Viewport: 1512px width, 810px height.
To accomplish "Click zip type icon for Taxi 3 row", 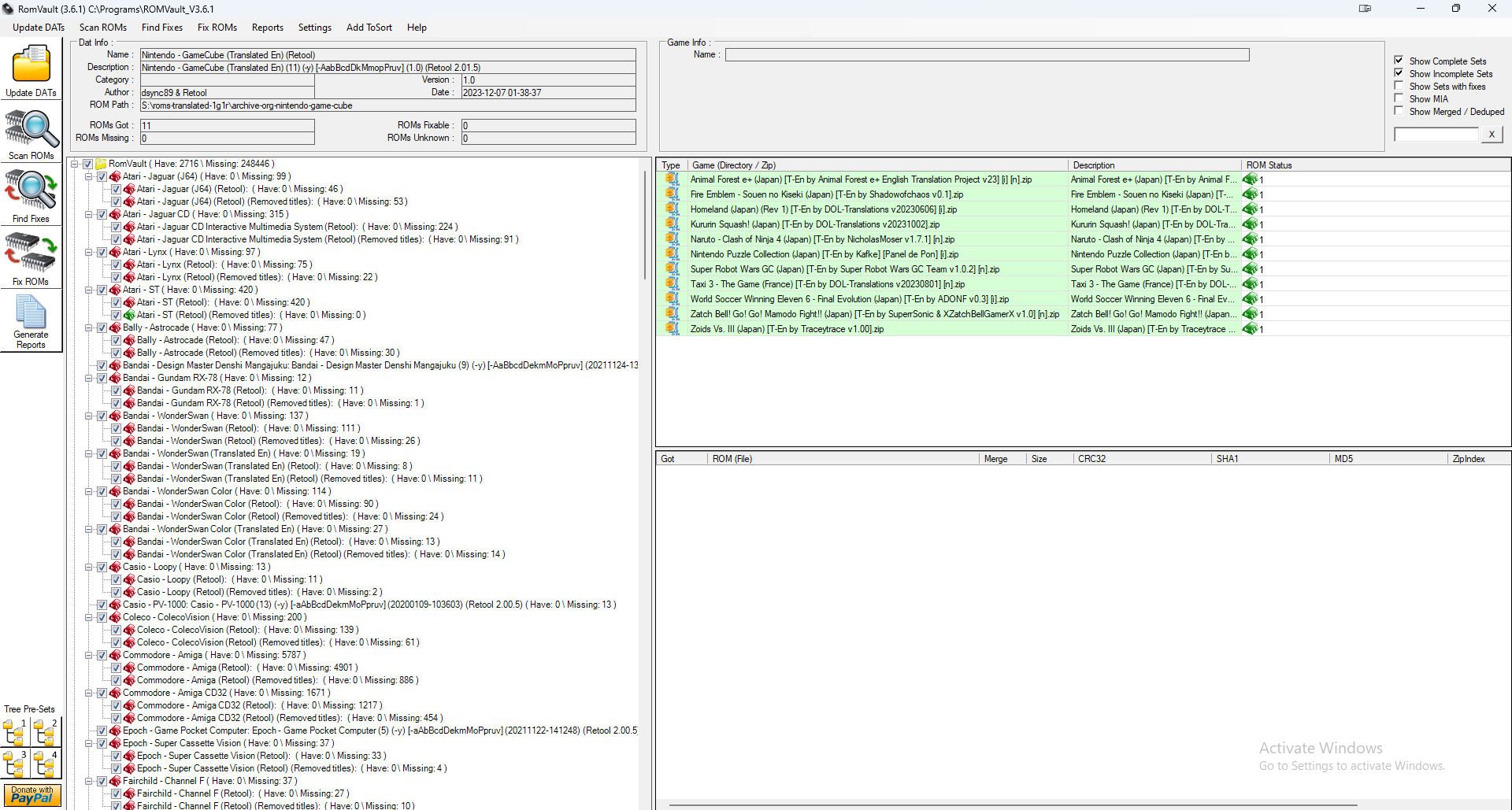I will [672, 283].
